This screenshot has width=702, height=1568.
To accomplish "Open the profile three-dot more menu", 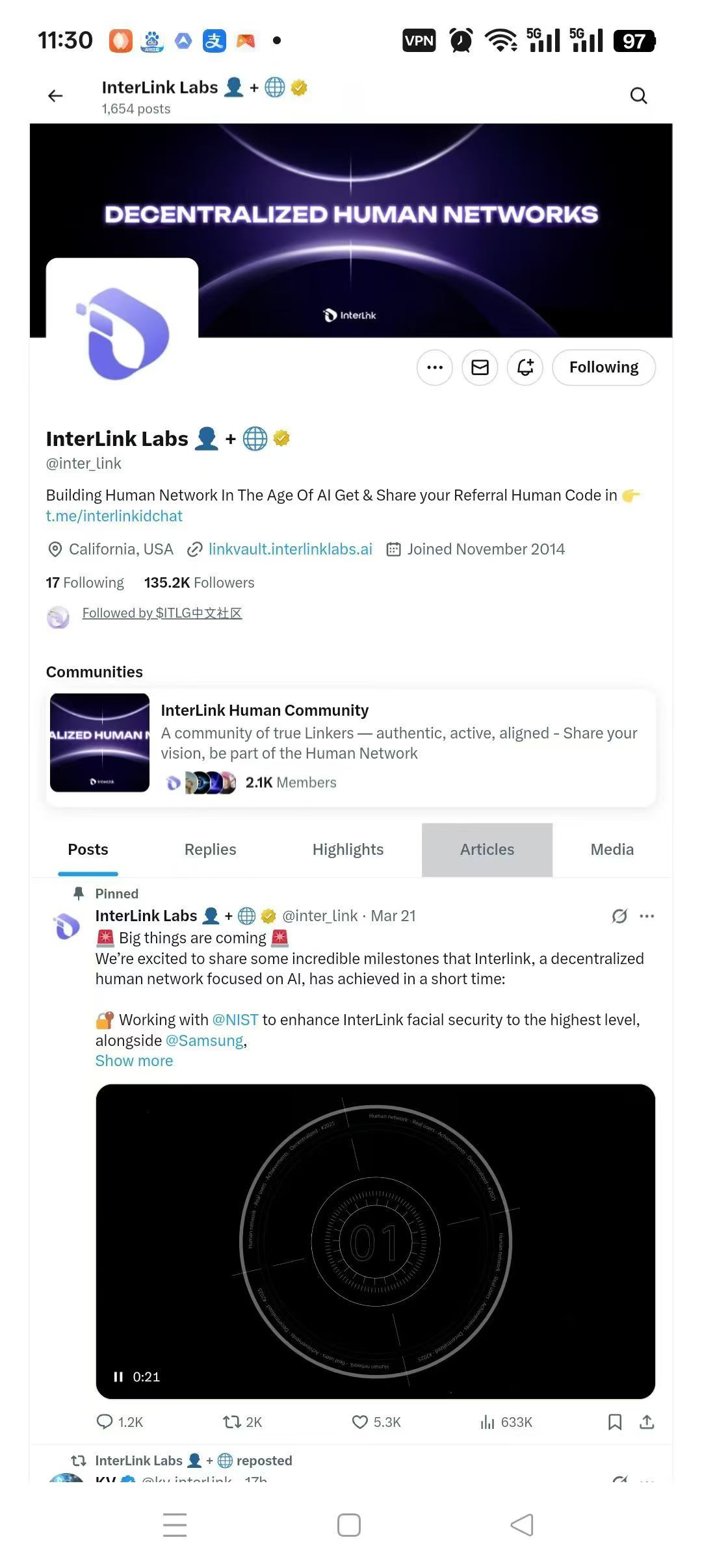I will [435, 367].
